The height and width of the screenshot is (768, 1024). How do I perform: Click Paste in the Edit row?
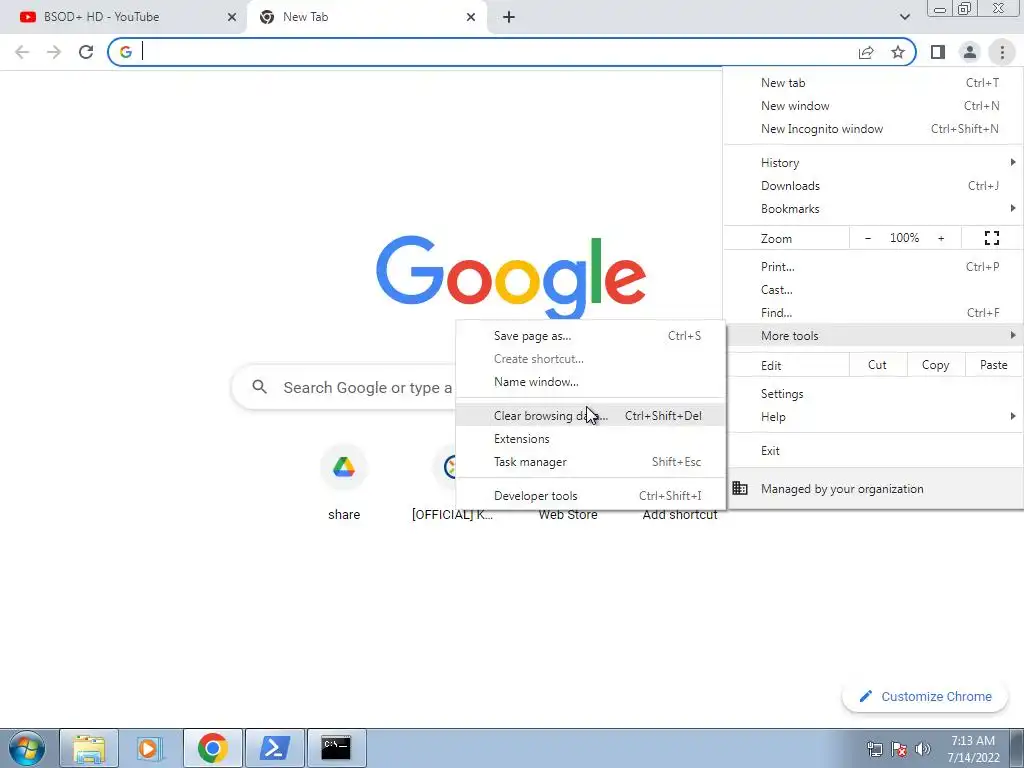[x=993, y=365]
